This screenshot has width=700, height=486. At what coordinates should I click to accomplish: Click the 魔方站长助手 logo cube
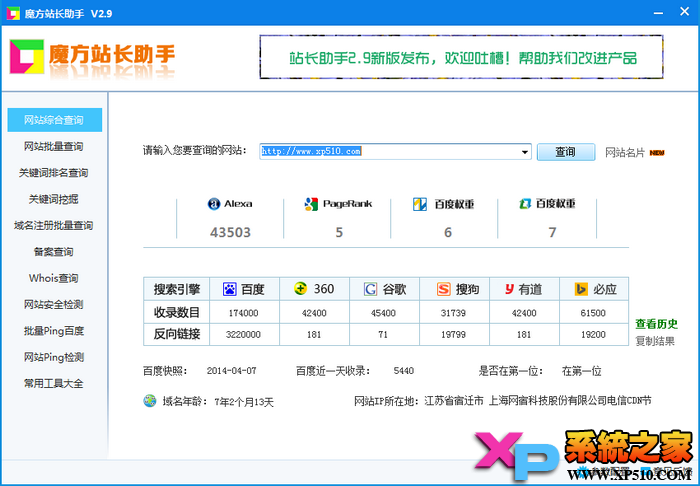(x=27, y=57)
